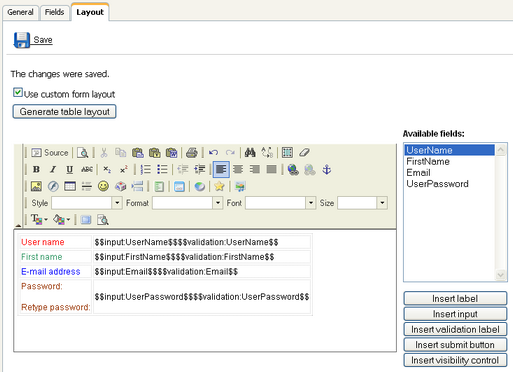Open the text color picker

39,220
